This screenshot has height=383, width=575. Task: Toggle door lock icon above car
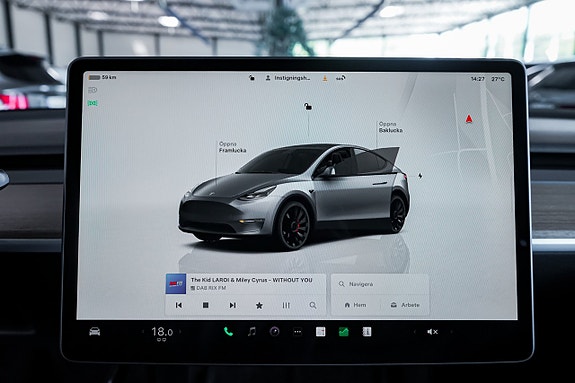coord(308,107)
